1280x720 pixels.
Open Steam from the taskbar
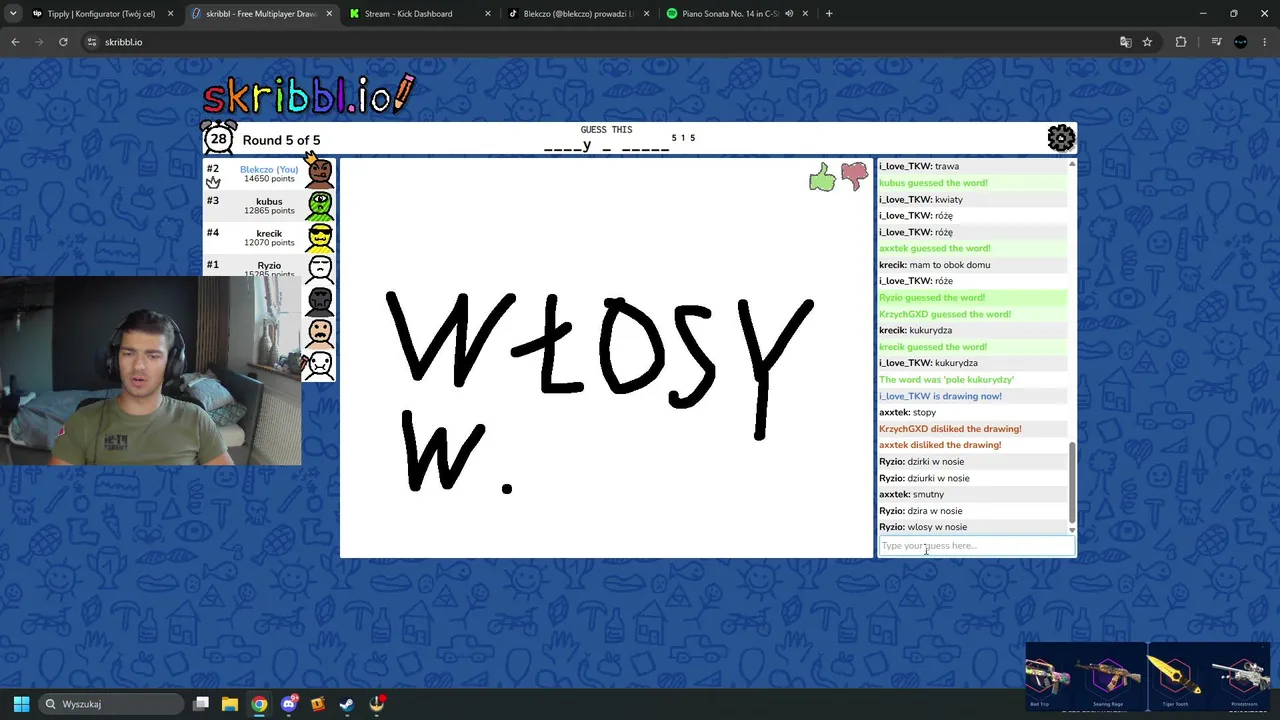347,704
